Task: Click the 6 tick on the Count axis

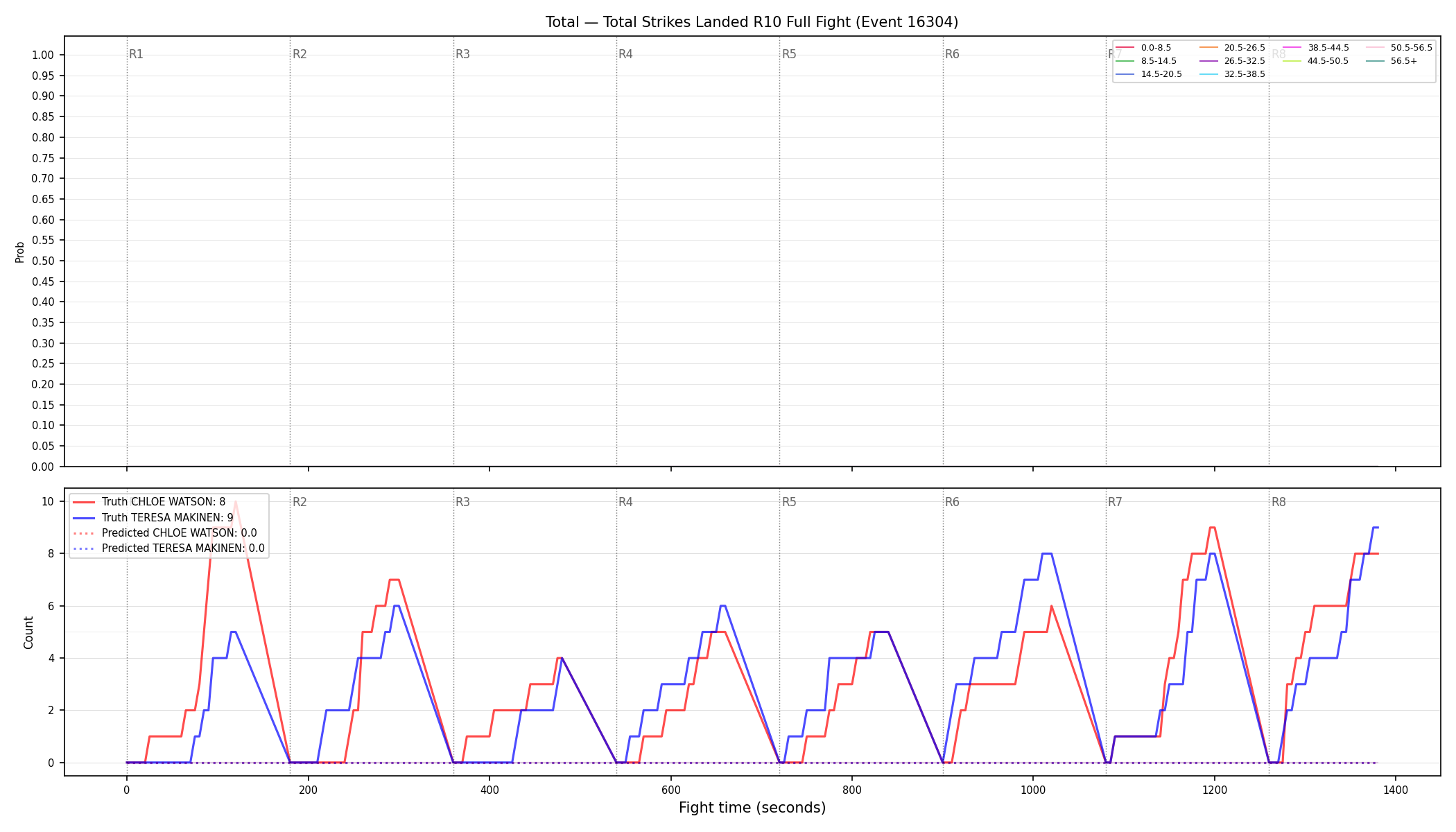Action: pyautogui.click(x=51, y=606)
